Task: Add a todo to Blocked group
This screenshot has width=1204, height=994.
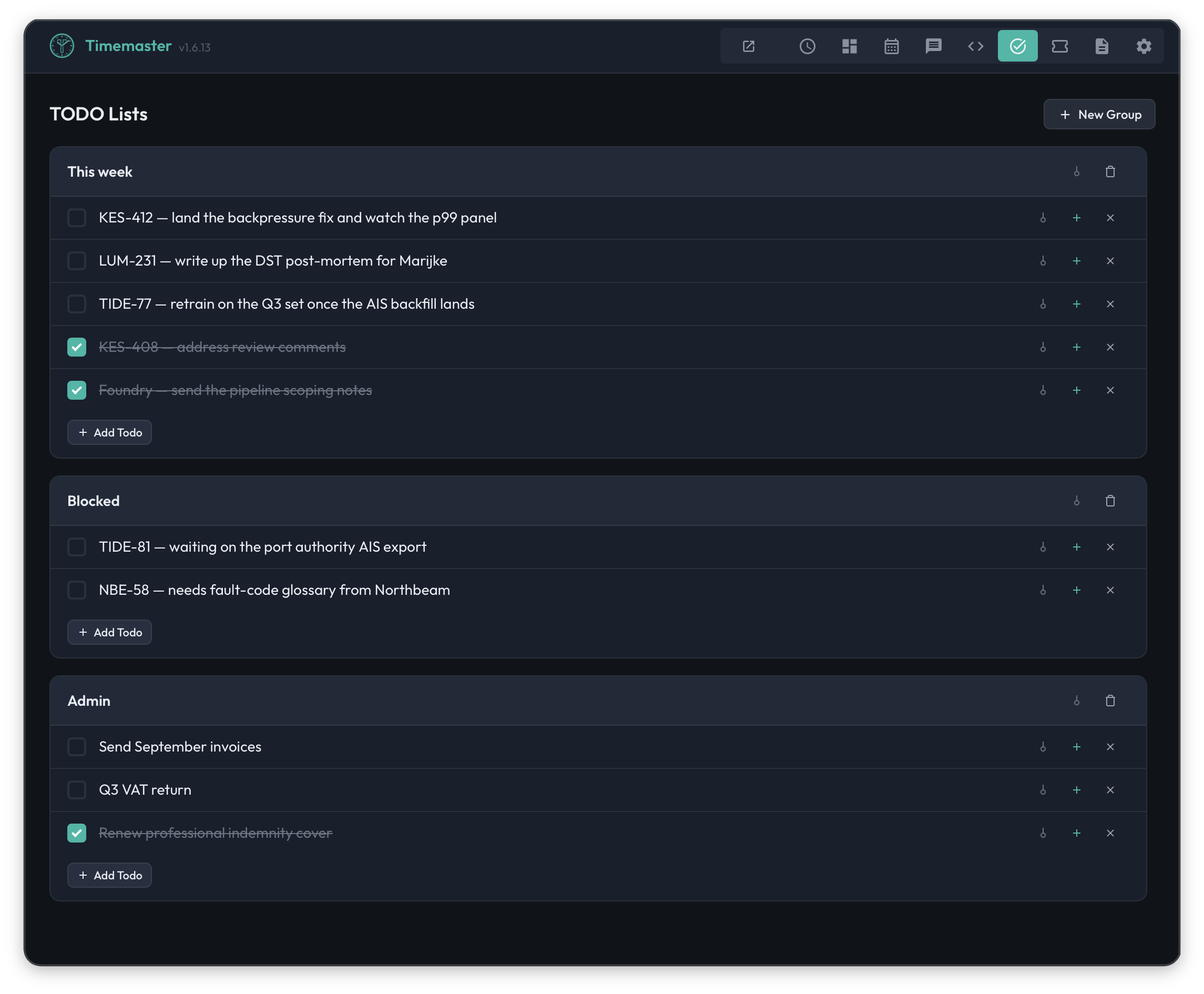Action: [109, 632]
